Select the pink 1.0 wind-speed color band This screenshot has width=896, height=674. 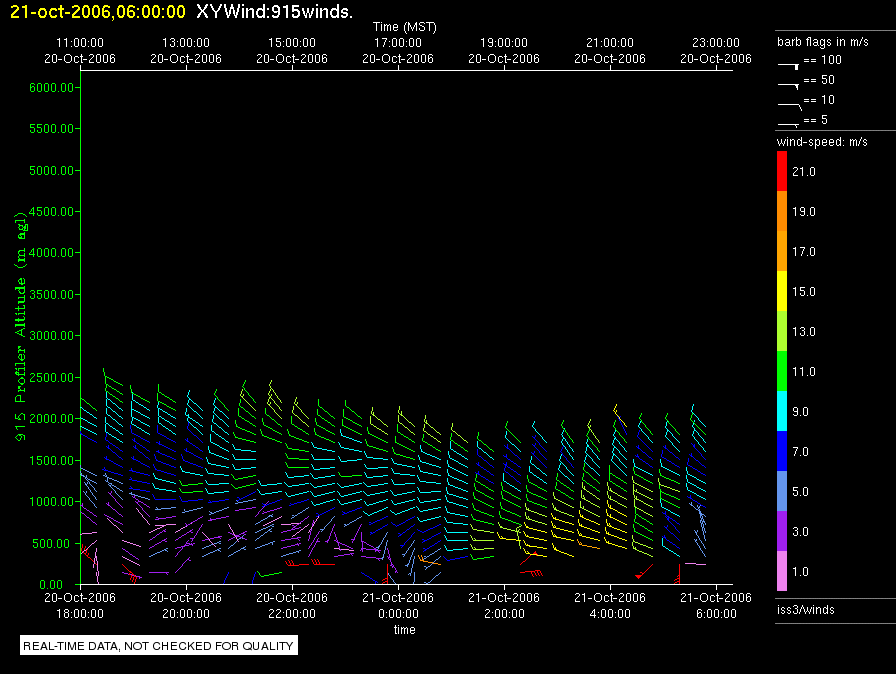pos(783,571)
